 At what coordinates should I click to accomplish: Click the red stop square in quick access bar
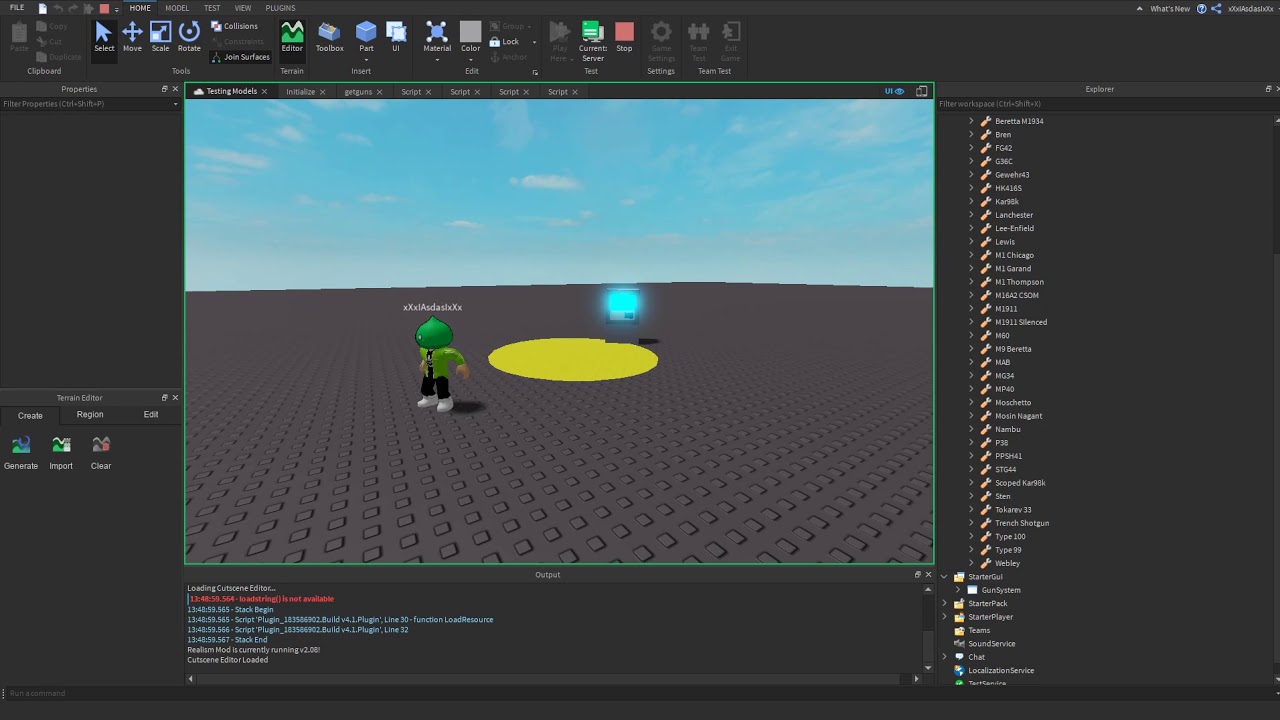click(x=104, y=8)
